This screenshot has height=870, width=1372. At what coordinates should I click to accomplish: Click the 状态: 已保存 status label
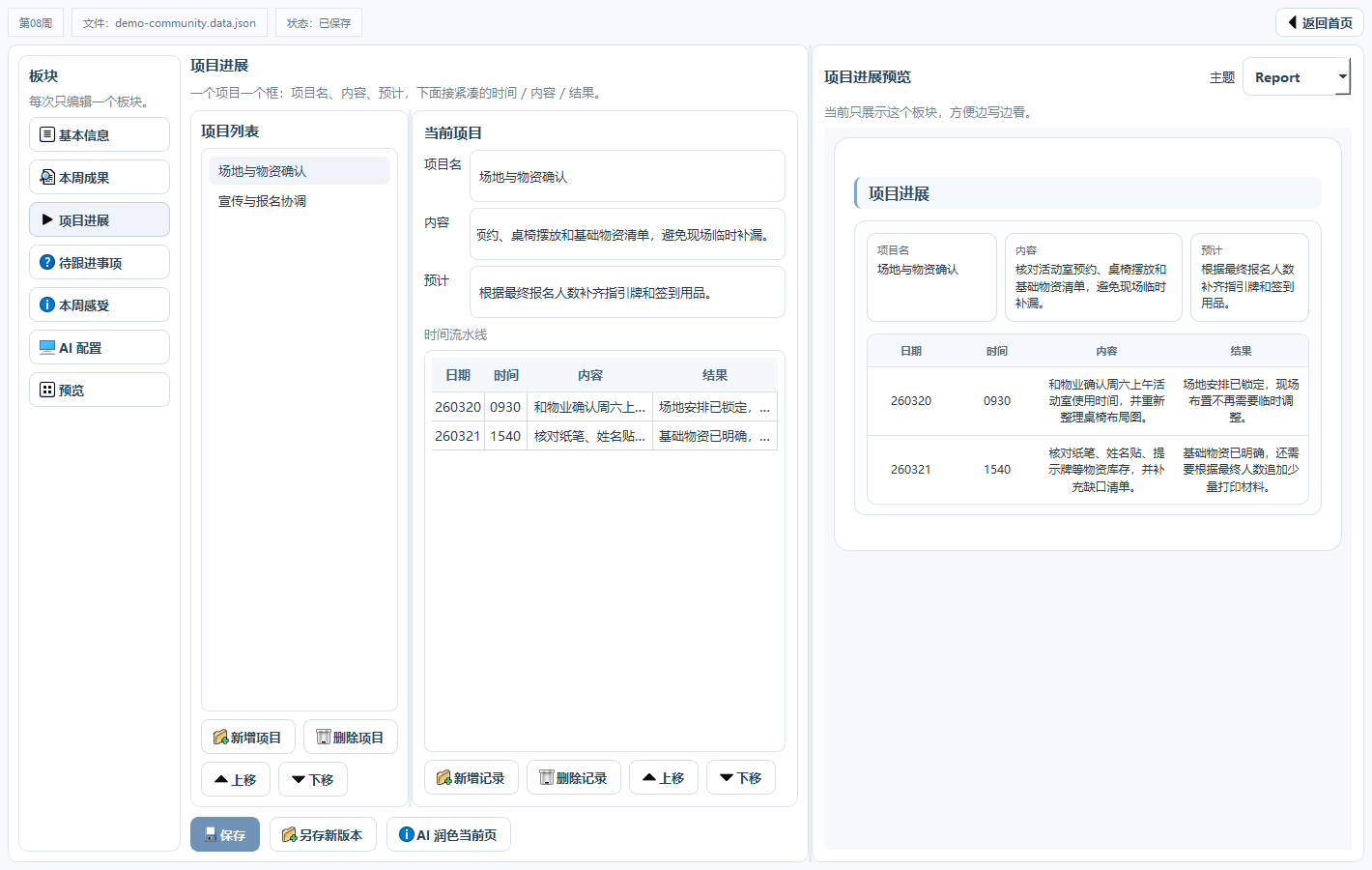319,22
